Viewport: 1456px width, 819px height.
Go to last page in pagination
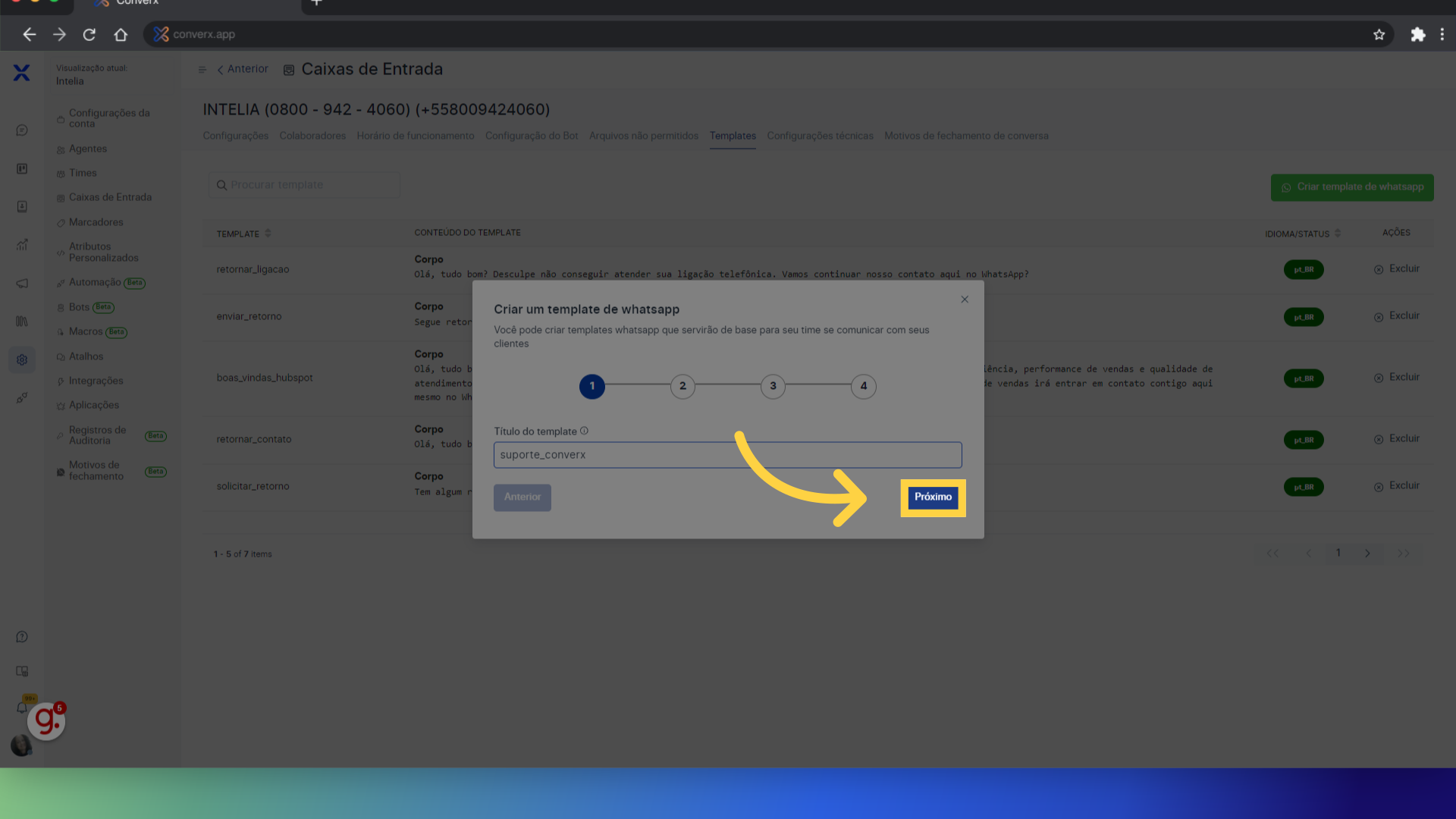pos(1403,554)
